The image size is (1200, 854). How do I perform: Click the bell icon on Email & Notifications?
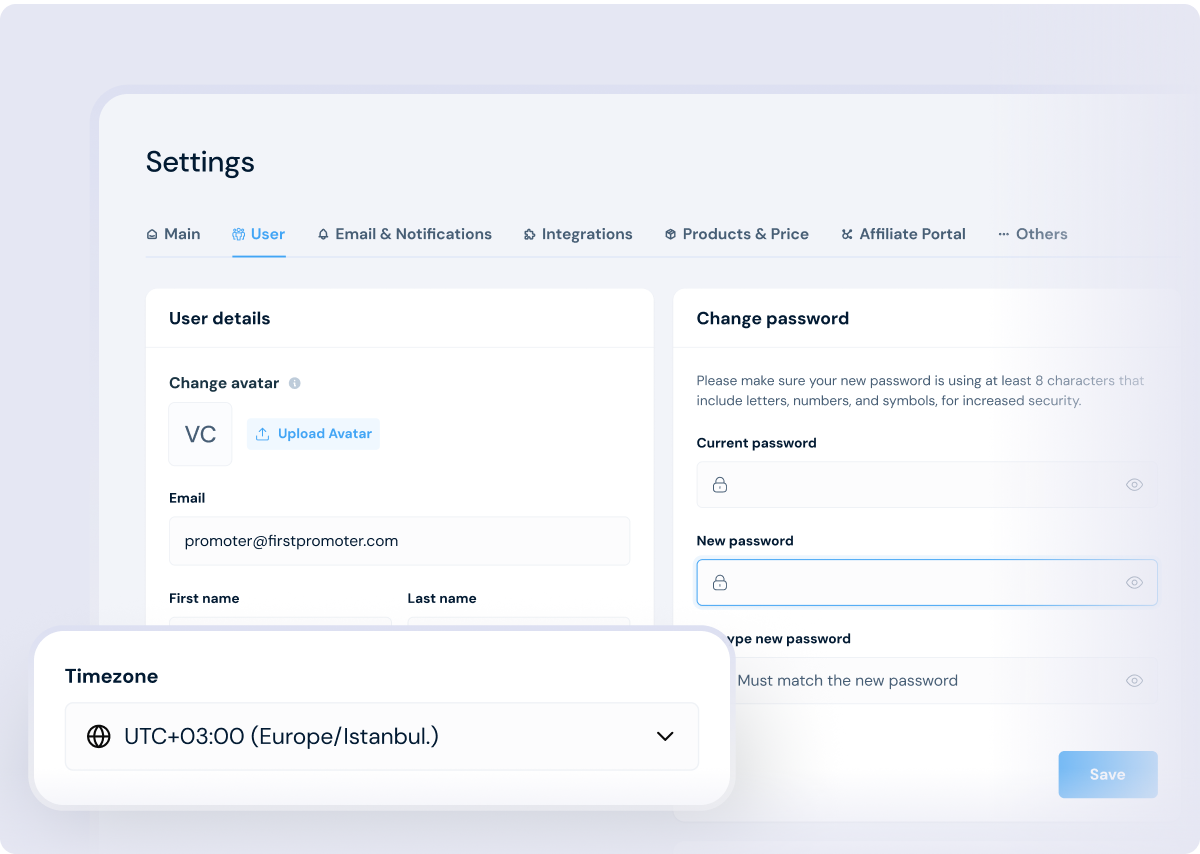point(323,235)
